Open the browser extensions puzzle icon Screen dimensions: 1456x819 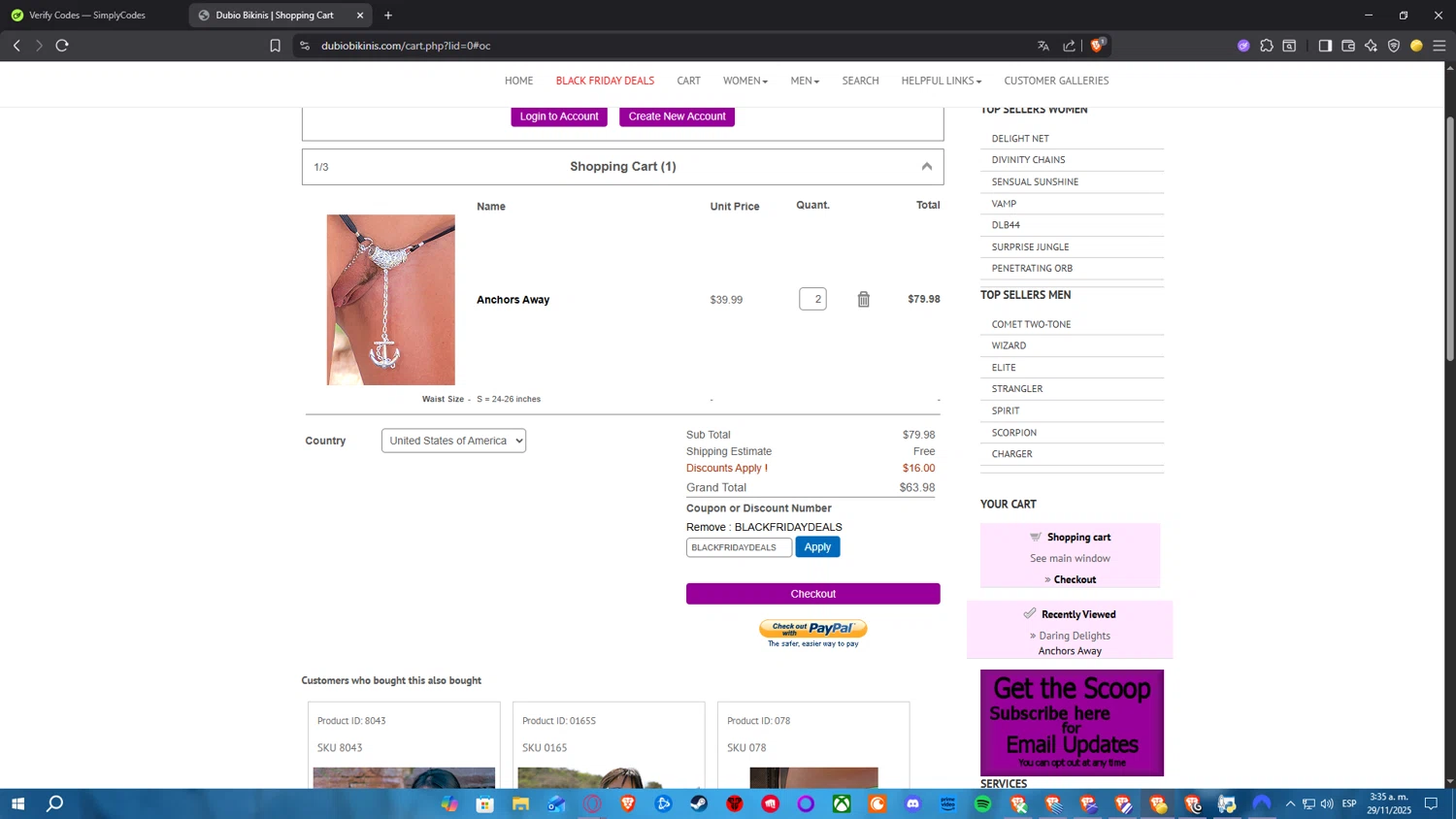1267,46
